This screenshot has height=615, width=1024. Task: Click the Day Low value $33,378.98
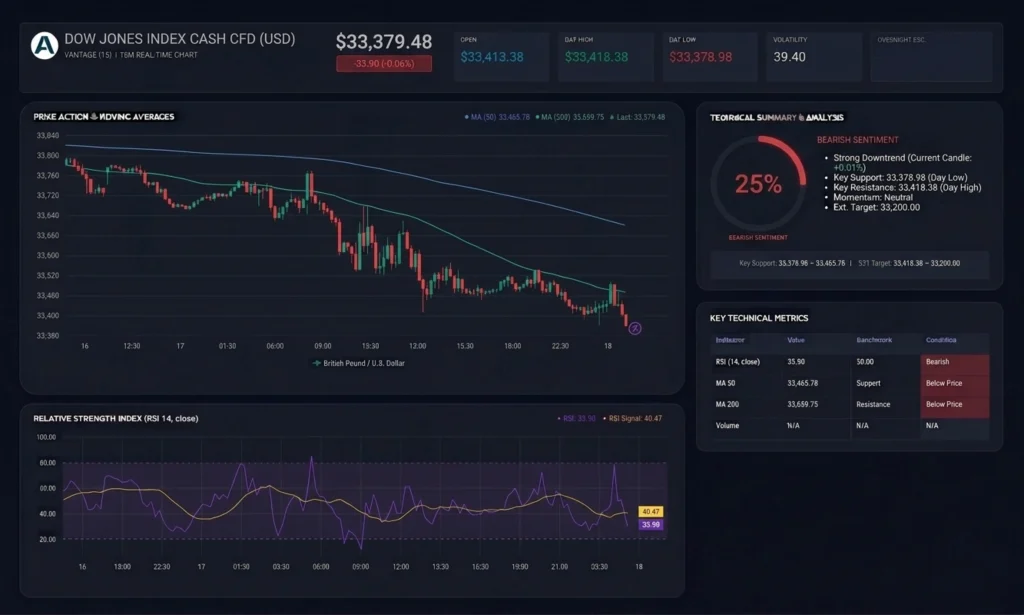point(701,57)
